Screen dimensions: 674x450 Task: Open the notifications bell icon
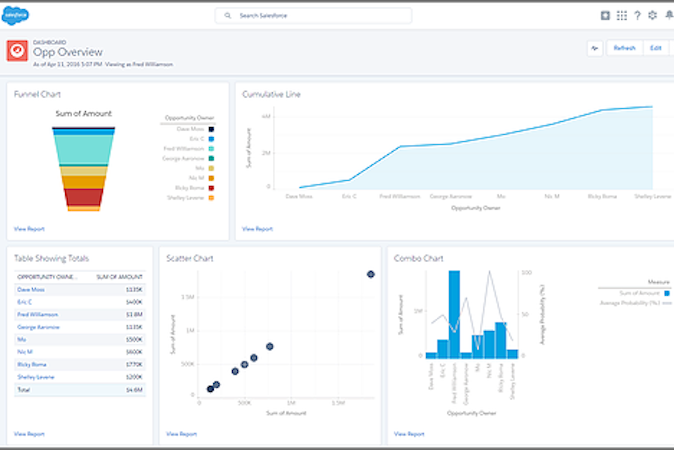(x=669, y=15)
